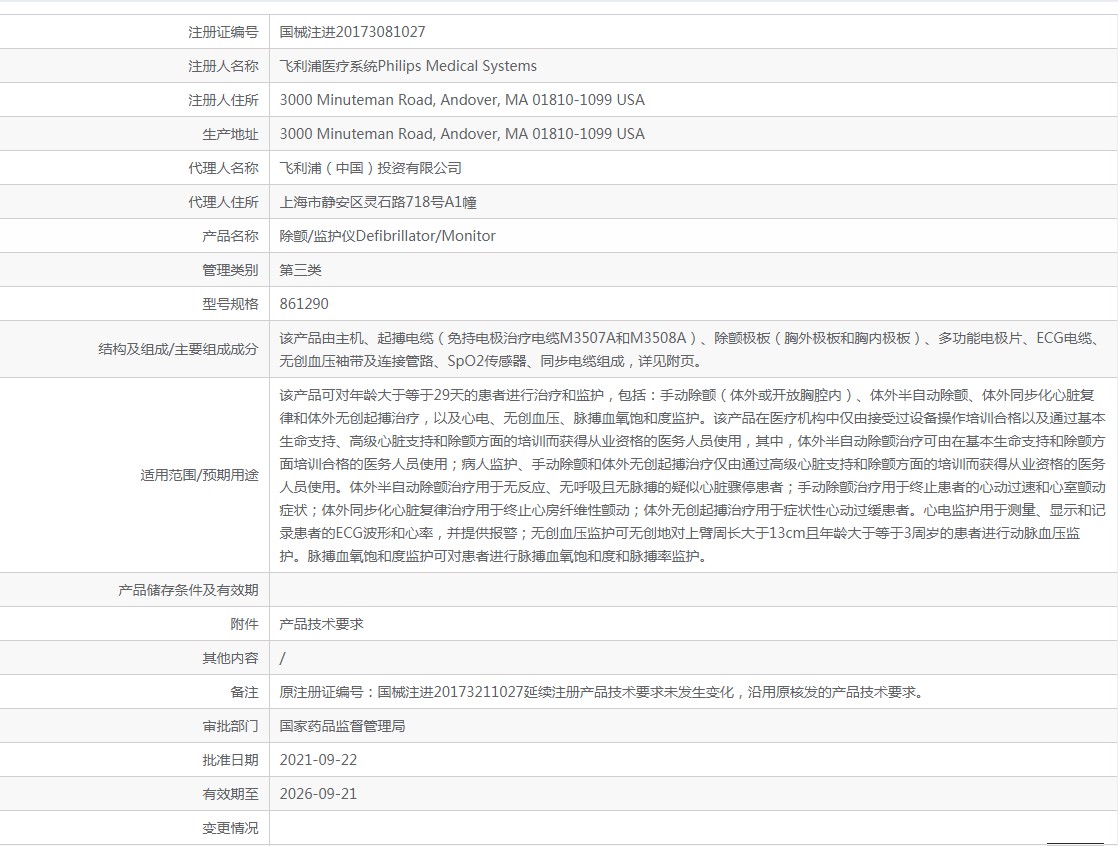
Task: Click the 代理人名称 label
Action: [223, 168]
